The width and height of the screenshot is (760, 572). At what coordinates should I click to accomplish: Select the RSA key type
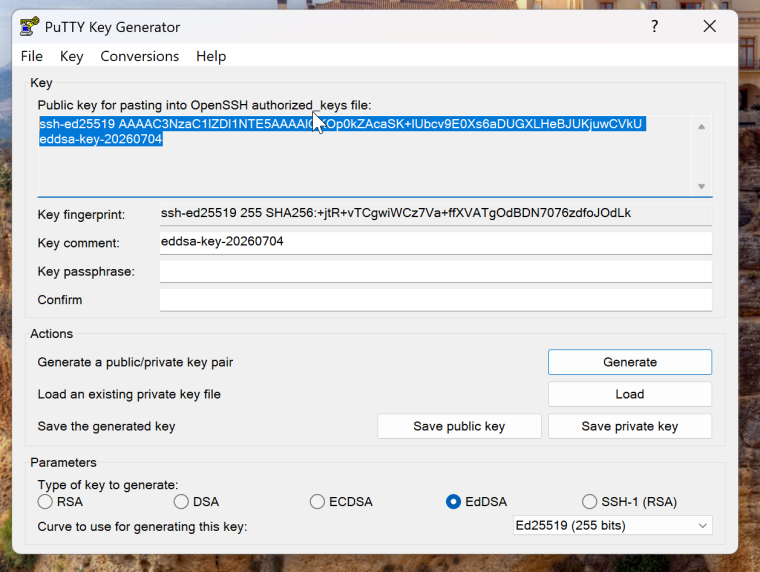(x=45, y=502)
